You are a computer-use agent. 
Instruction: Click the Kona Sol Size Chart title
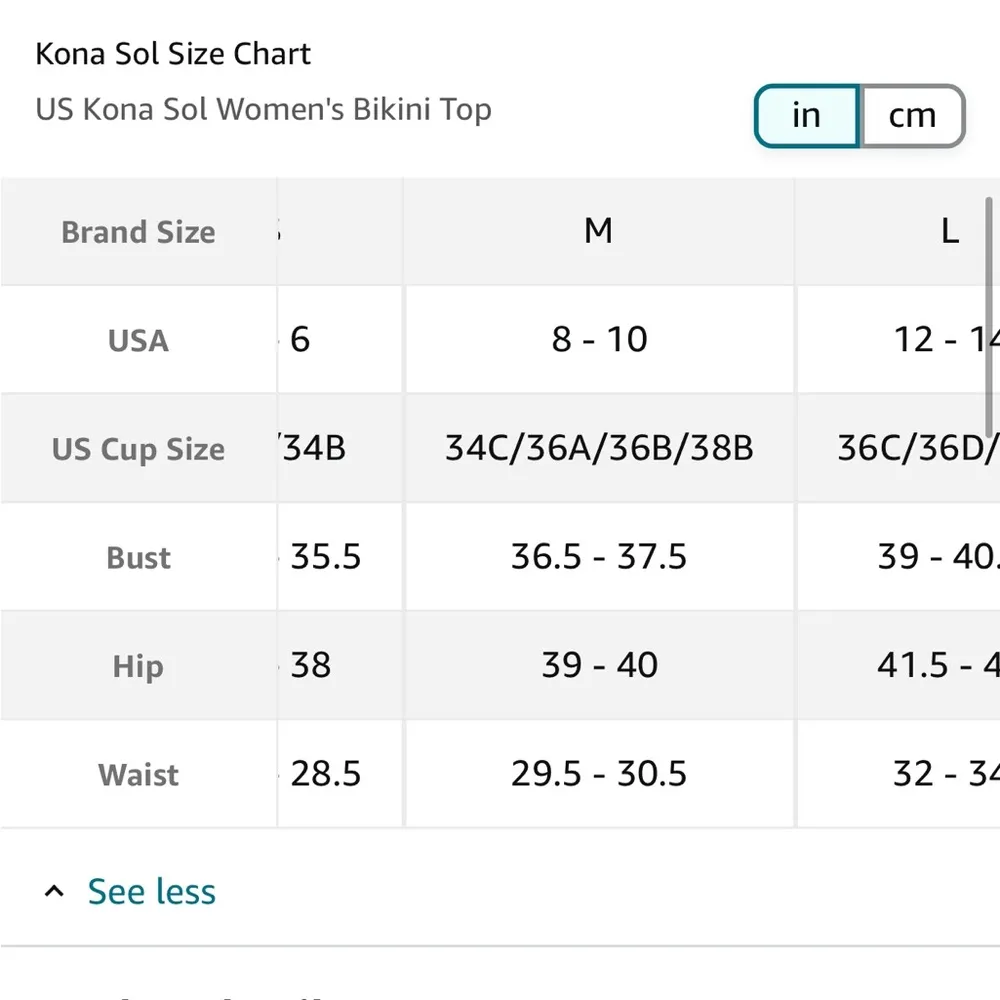[173, 53]
